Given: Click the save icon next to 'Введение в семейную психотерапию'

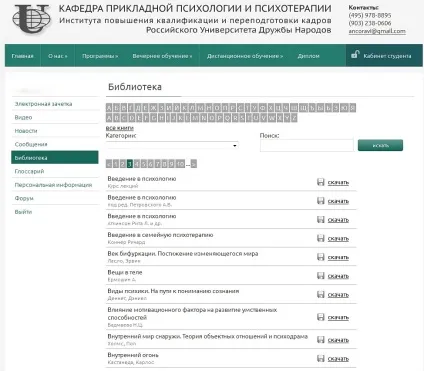Looking at the screenshot, I should coord(321,238).
